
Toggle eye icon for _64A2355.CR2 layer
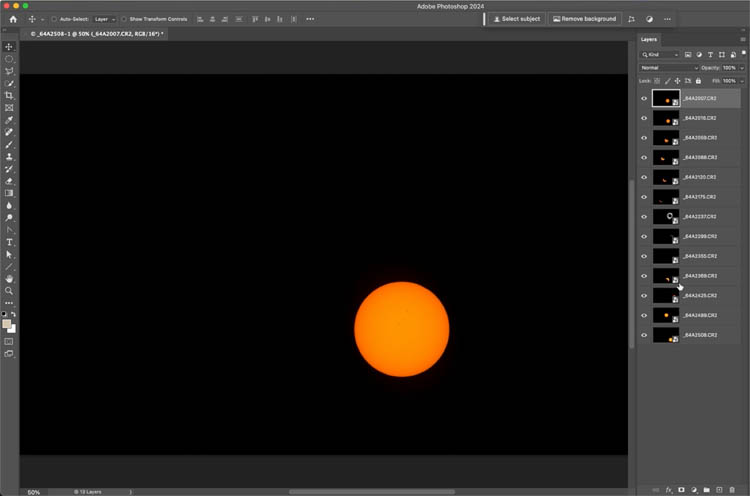[644, 256]
